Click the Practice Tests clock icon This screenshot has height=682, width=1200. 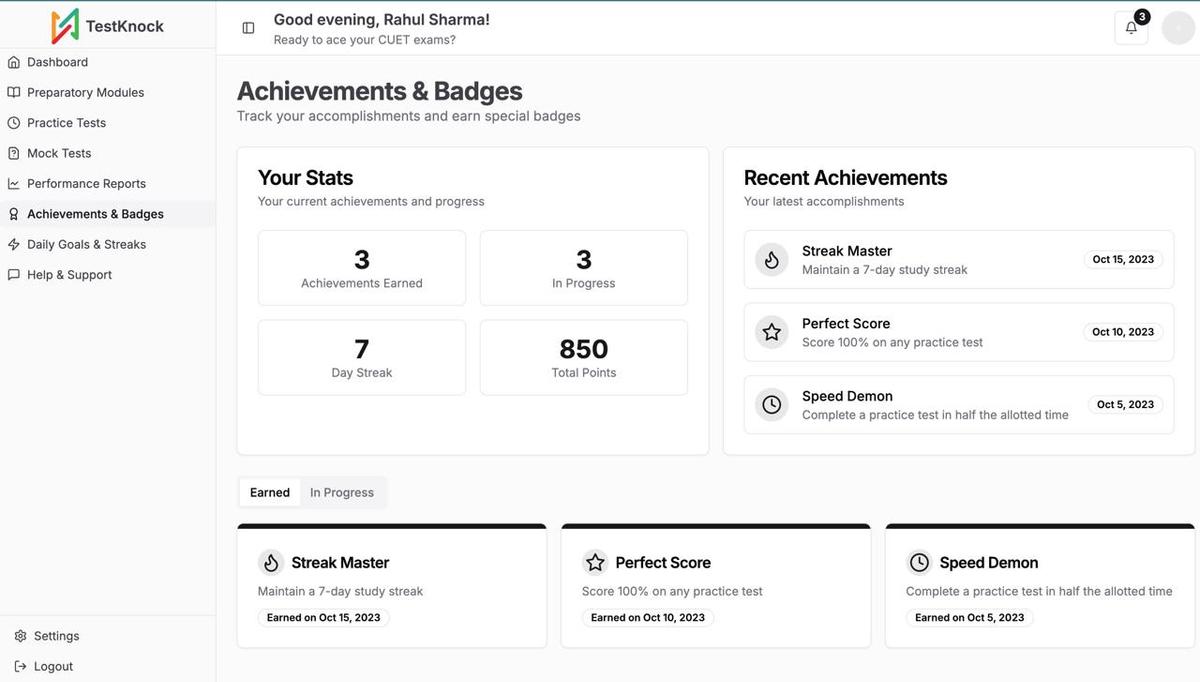pos(14,122)
